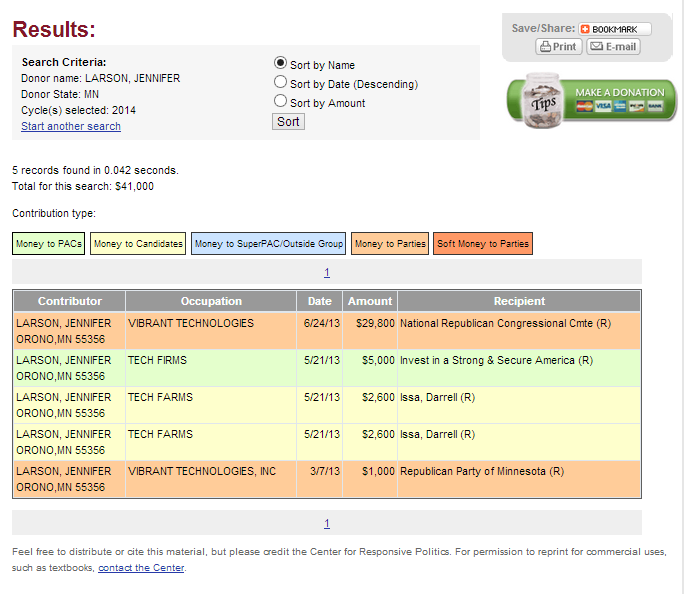Image resolution: width=684 pixels, height=594 pixels.
Task: Select Sort by Date (Descending) option
Action: (x=281, y=82)
